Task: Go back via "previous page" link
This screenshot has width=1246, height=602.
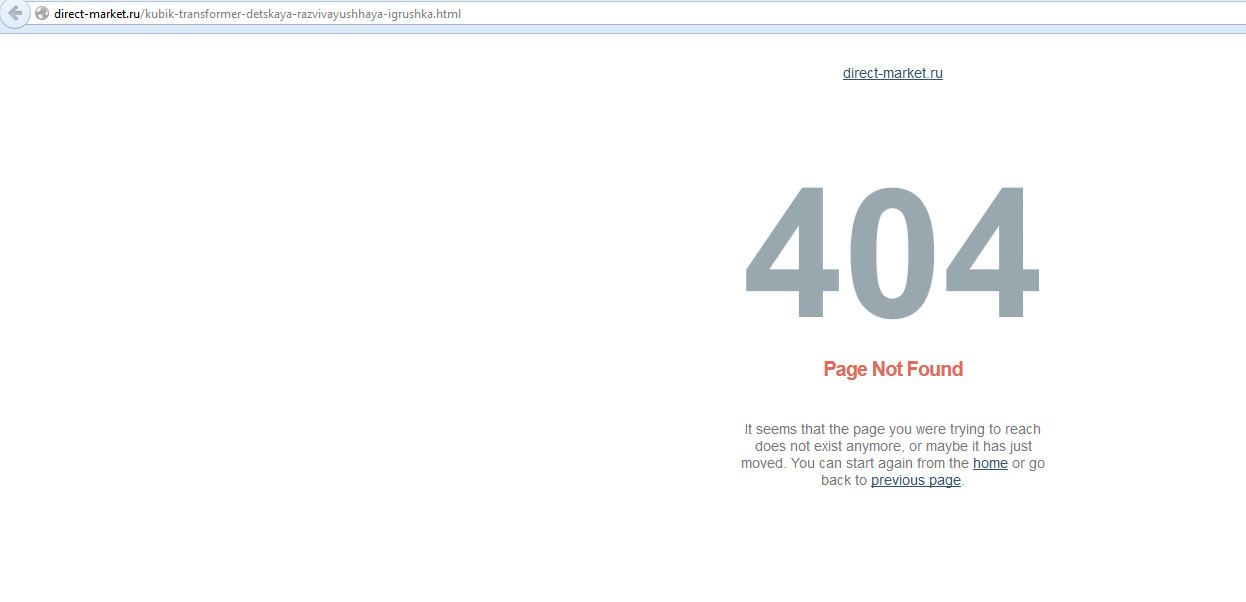Action: pos(916,480)
